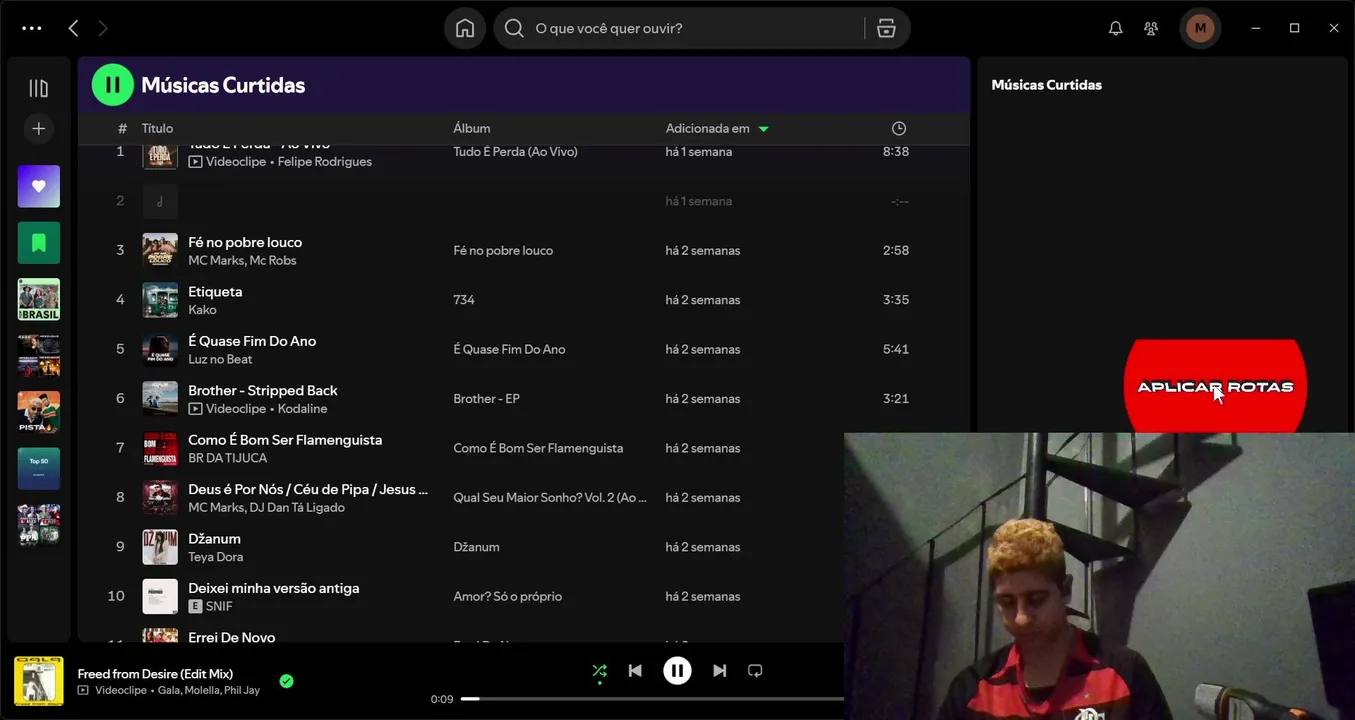Screen dimensions: 1355x720
Task: Open the artist Kako link
Action: 202,310
